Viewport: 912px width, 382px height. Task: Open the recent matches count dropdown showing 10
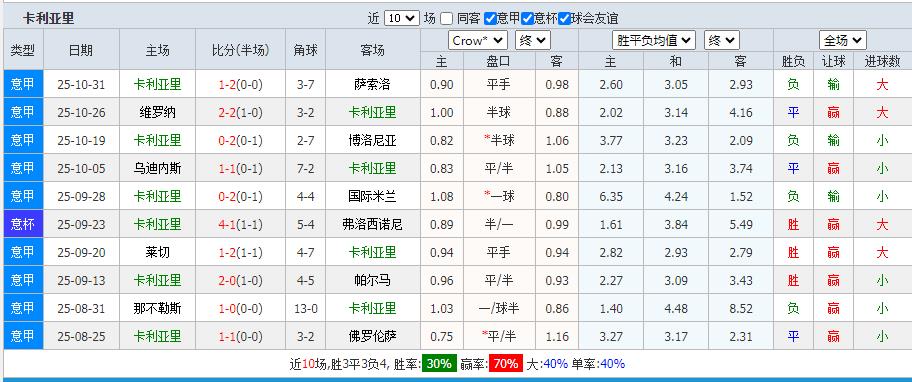(401, 19)
